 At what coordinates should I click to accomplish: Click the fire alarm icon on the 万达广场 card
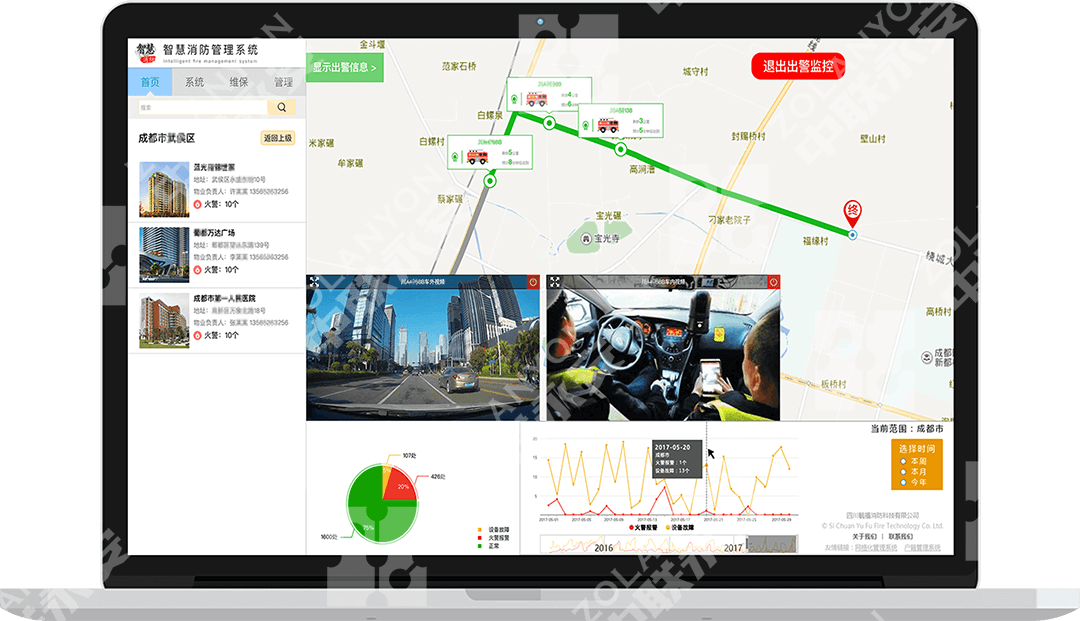click(x=197, y=270)
